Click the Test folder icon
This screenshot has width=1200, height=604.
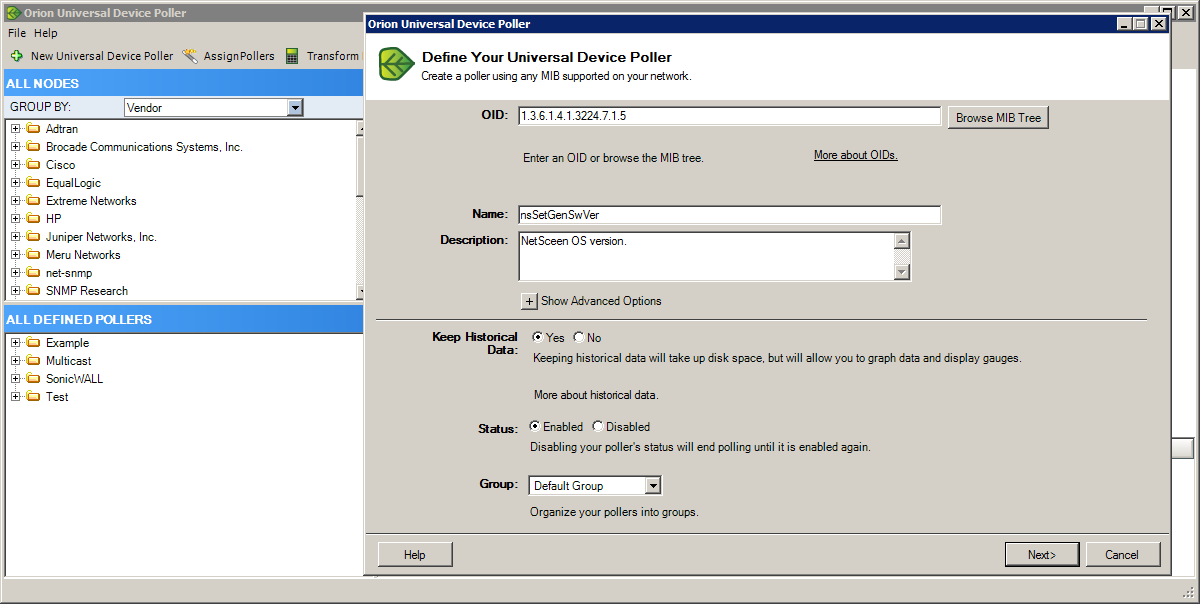pos(33,397)
